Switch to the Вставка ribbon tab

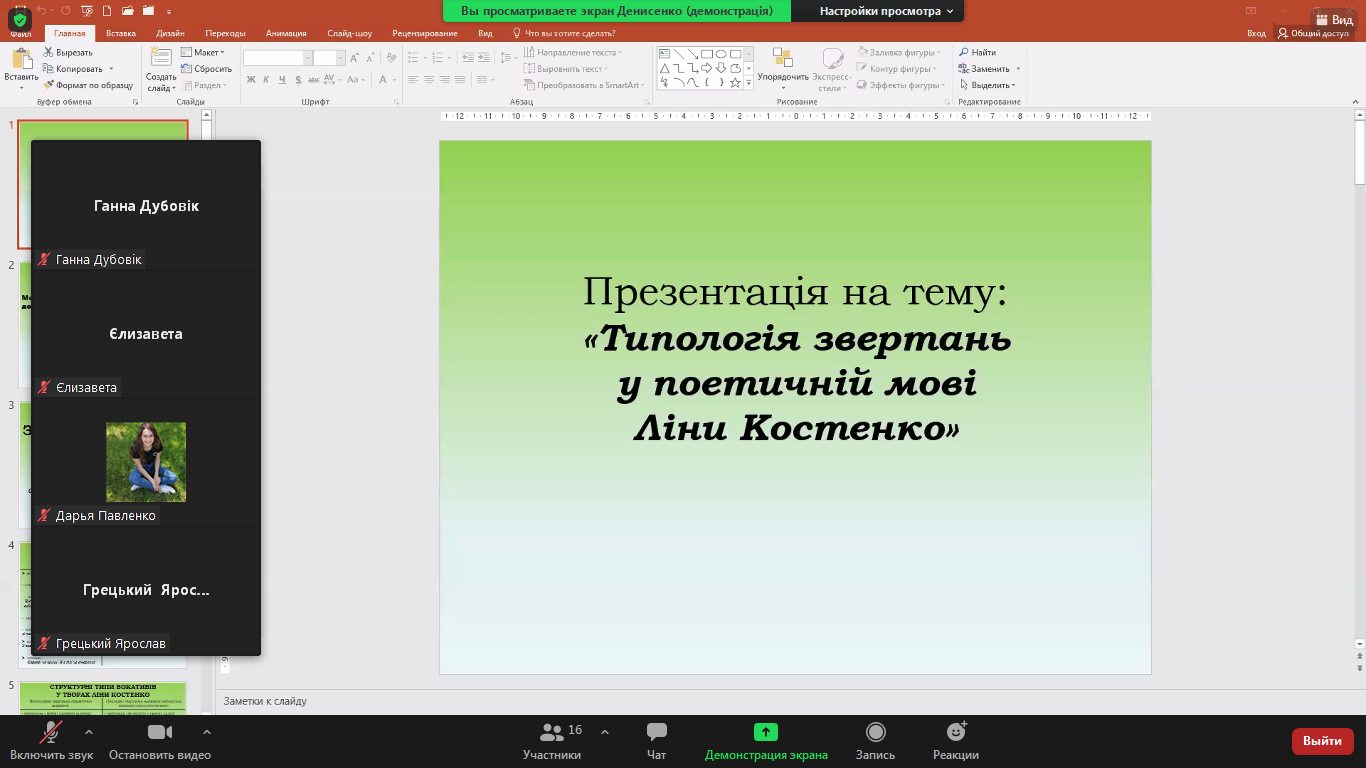(121, 33)
